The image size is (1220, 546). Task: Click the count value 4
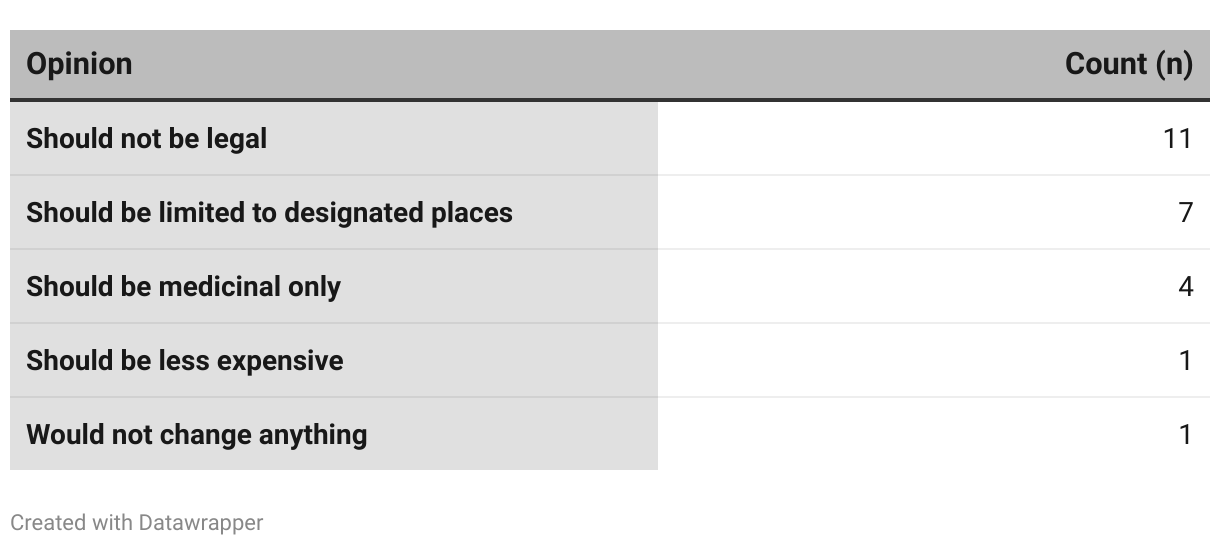(1185, 287)
